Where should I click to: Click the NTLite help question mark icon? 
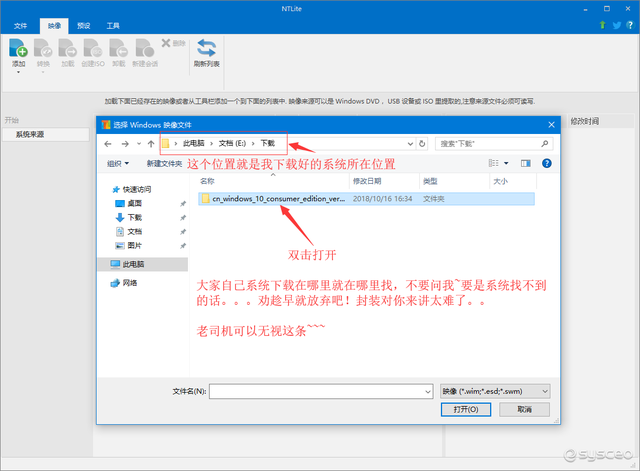630,25
